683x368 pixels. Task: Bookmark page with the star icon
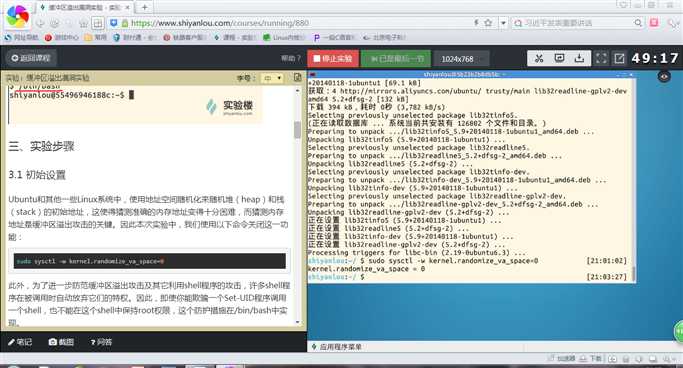488,23
